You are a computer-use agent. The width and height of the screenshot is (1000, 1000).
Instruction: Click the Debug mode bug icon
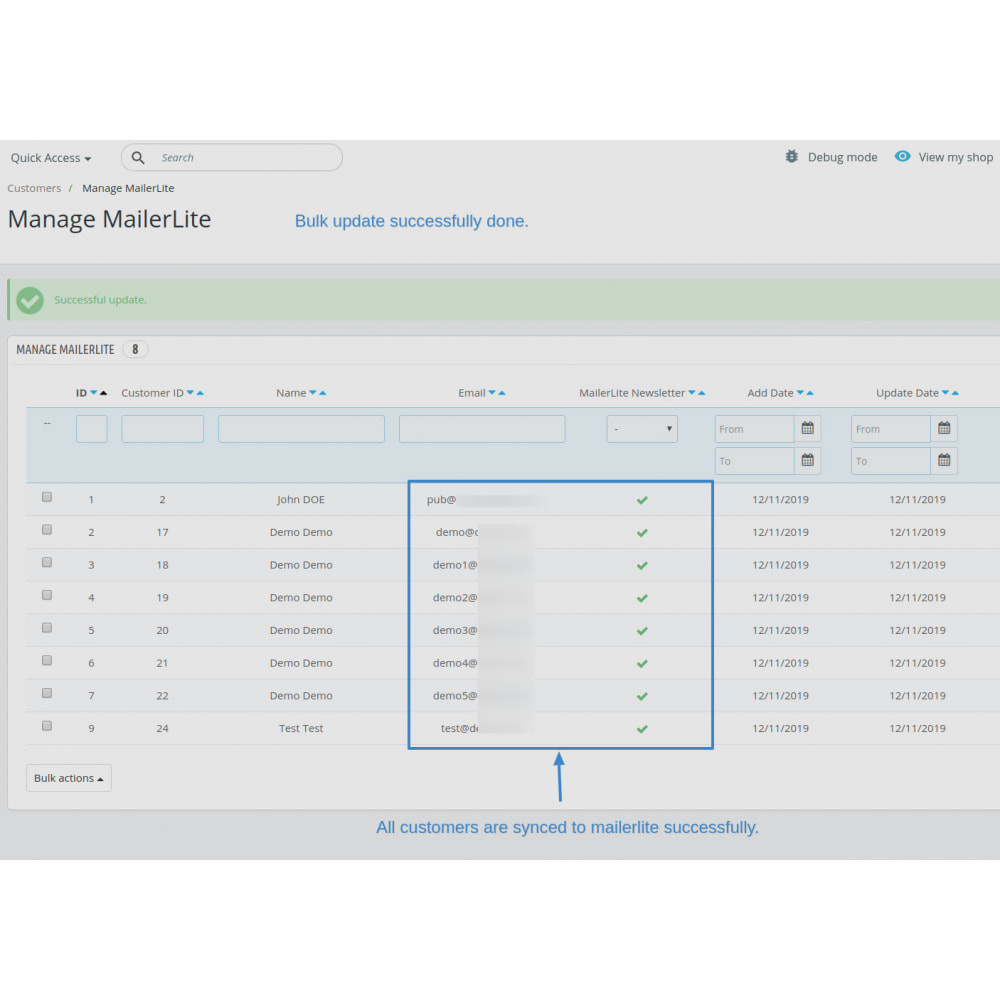pos(791,156)
